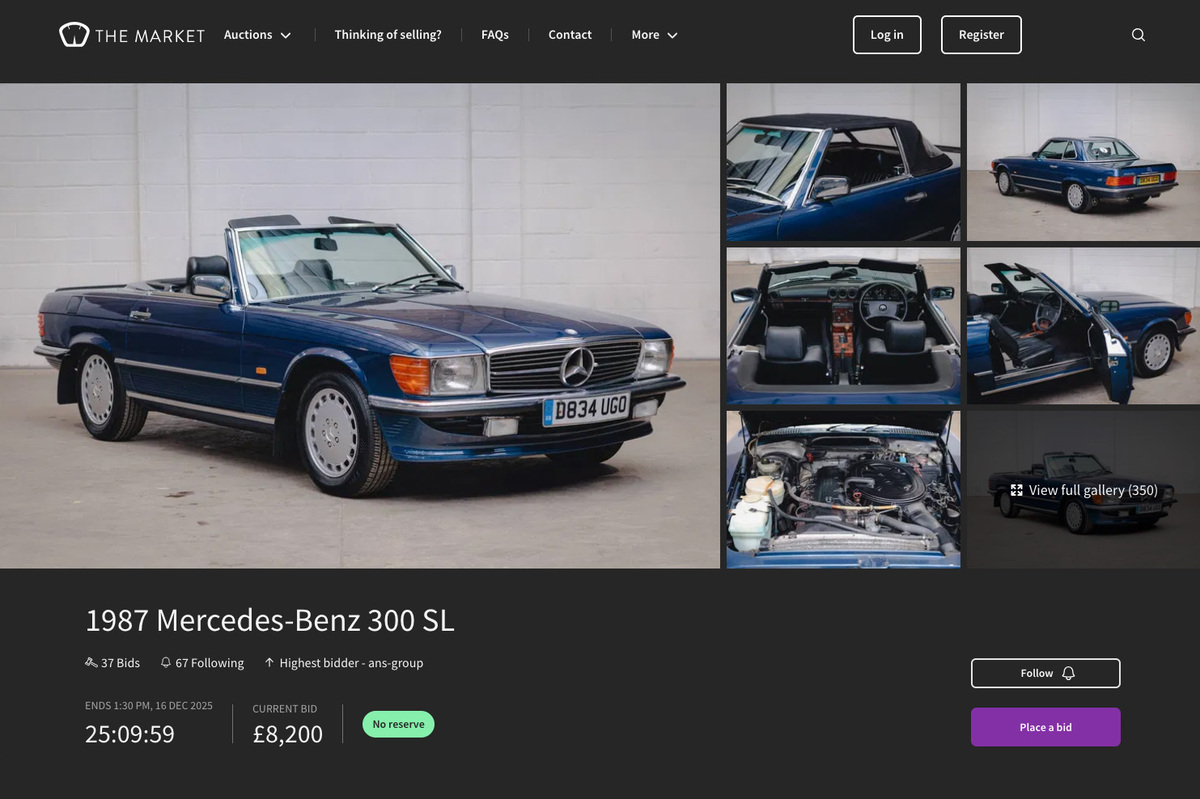Viewport: 1200px width, 799px height.
Task: Click the 25:09:59 countdown timer
Action: coord(130,734)
